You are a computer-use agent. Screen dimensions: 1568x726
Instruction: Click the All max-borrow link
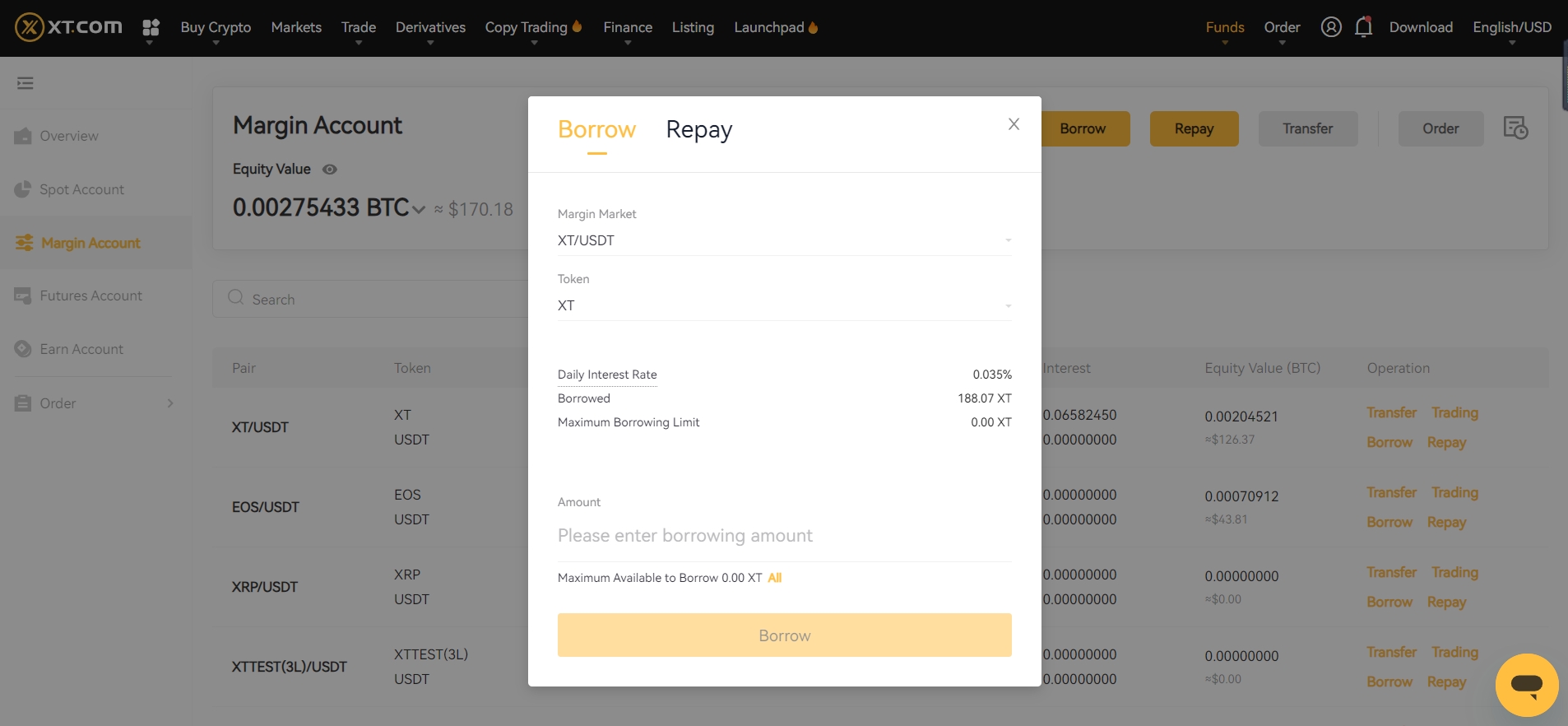[x=774, y=578]
